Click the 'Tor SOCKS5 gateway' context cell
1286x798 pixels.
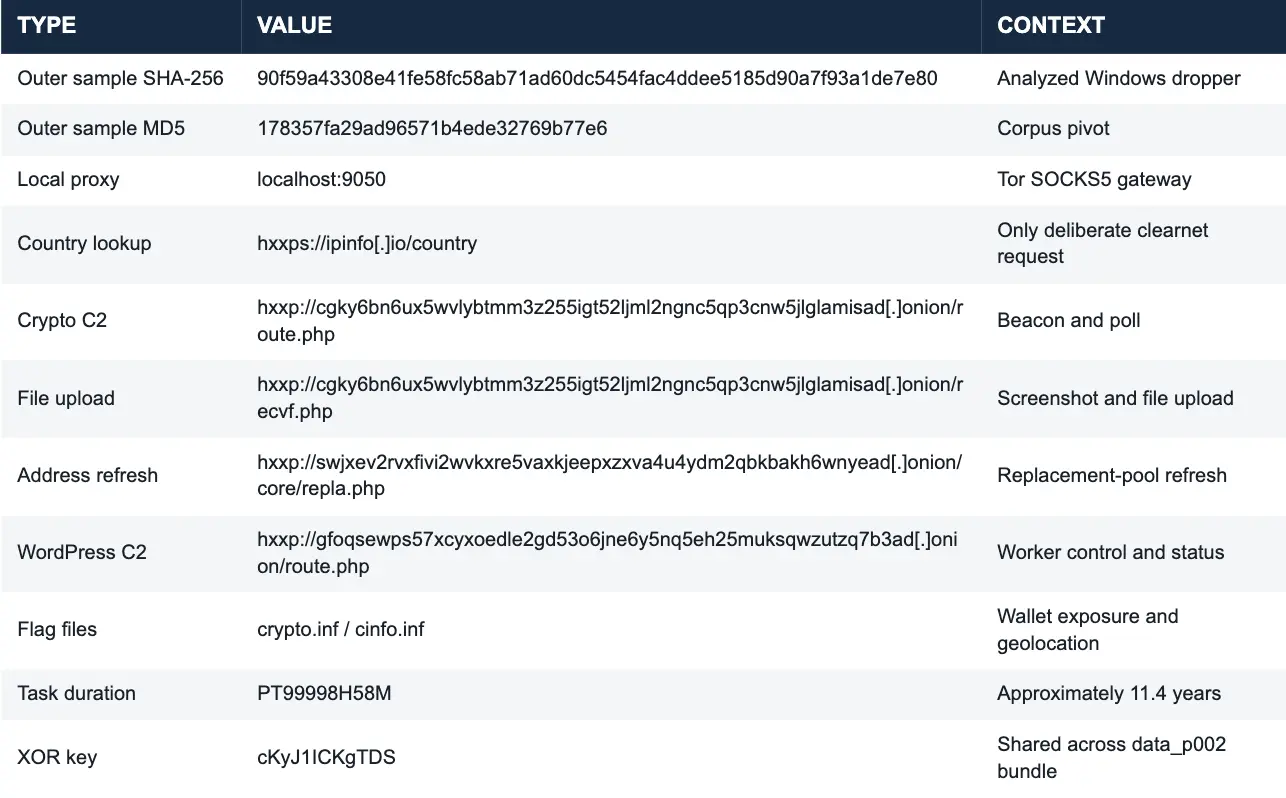1094,179
